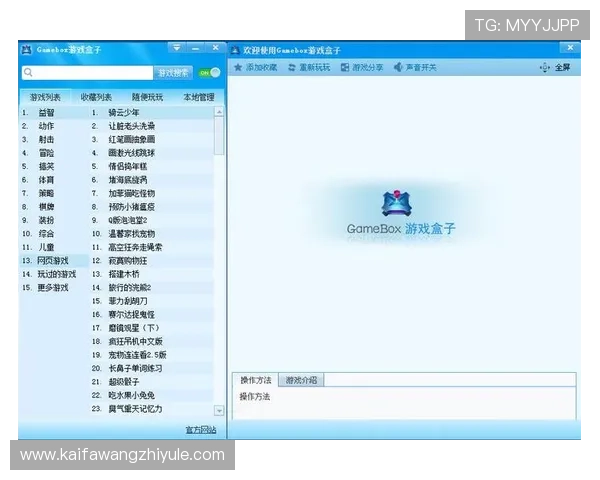The width and height of the screenshot is (600, 480).
Task: Choose game 宠物连连看2.5版
Action: click(152, 355)
